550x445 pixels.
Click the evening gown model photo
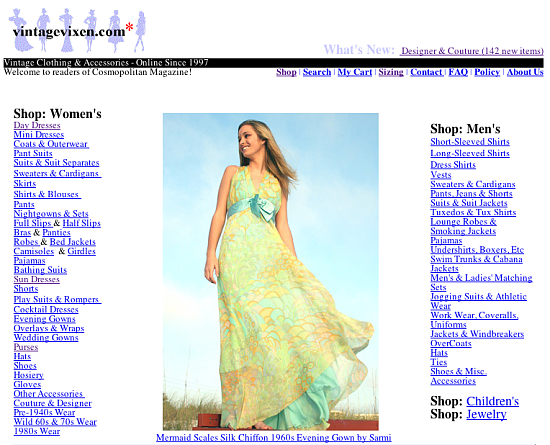pyautogui.click(x=271, y=271)
